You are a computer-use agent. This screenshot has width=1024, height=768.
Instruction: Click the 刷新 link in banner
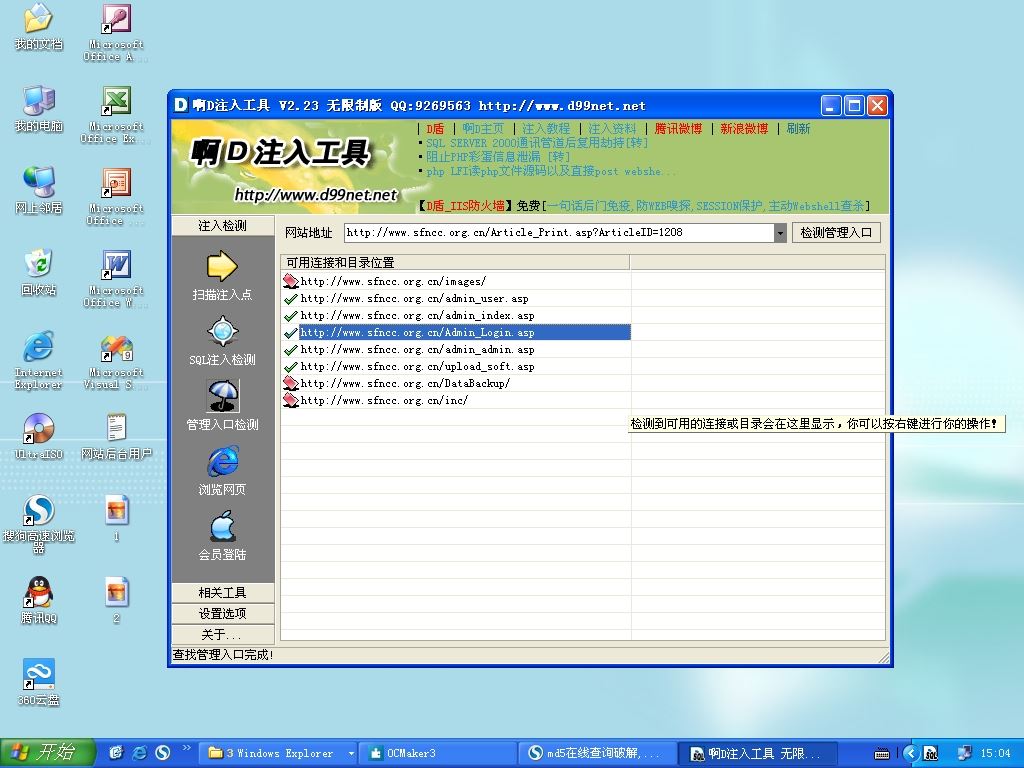798,129
